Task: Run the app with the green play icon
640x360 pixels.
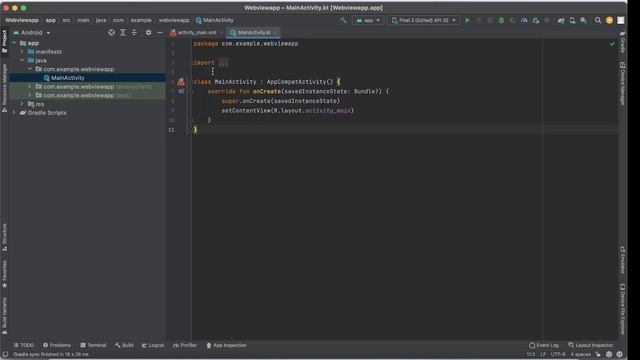Action: click(x=467, y=20)
